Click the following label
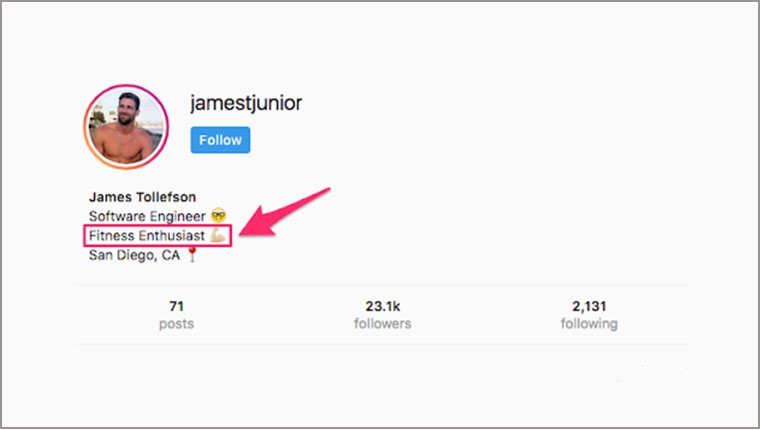This screenshot has height=430, width=760. (x=589, y=324)
